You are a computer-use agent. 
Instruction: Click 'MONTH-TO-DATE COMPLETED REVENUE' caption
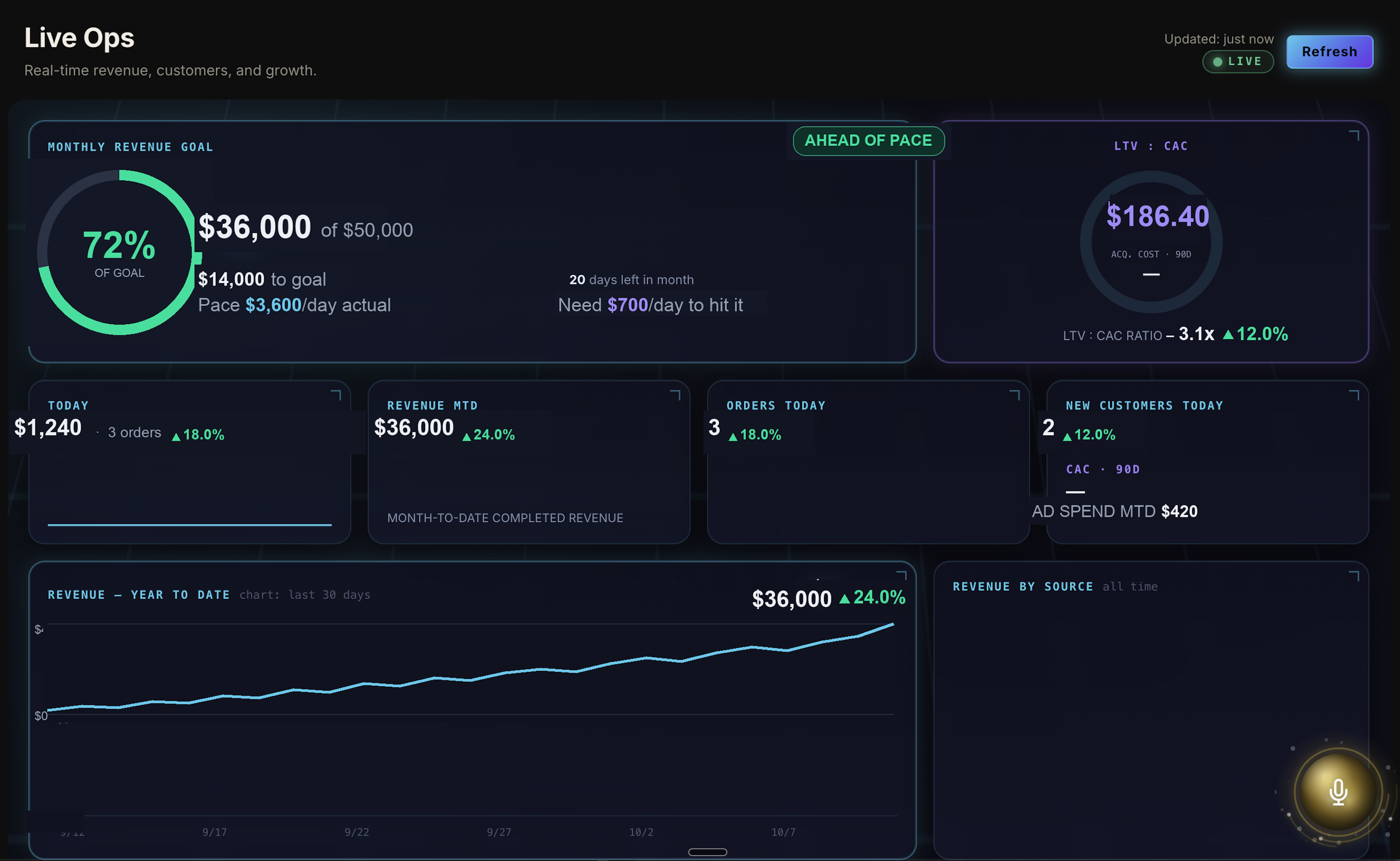coord(505,518)
